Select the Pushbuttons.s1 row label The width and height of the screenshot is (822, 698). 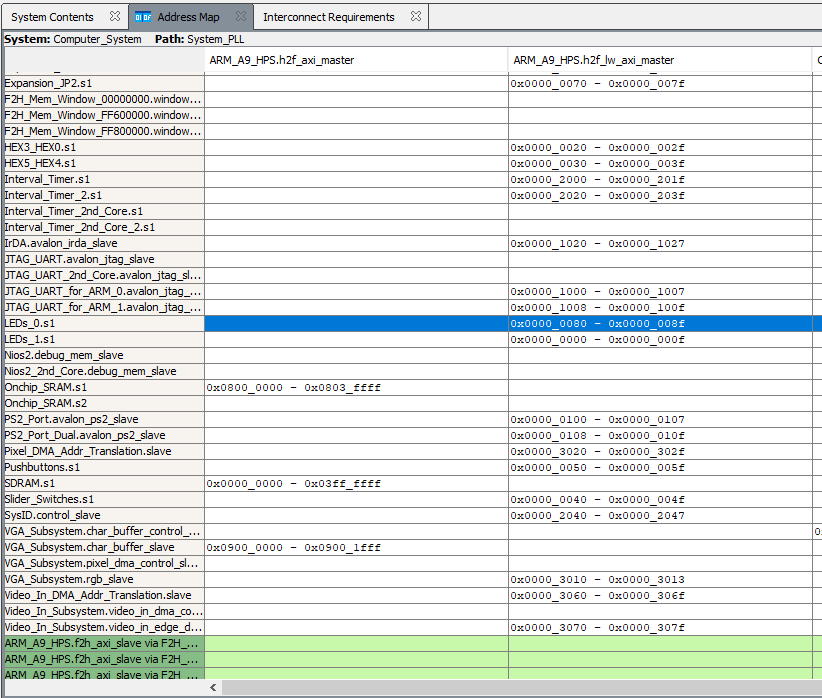click(x=42, y=468)
